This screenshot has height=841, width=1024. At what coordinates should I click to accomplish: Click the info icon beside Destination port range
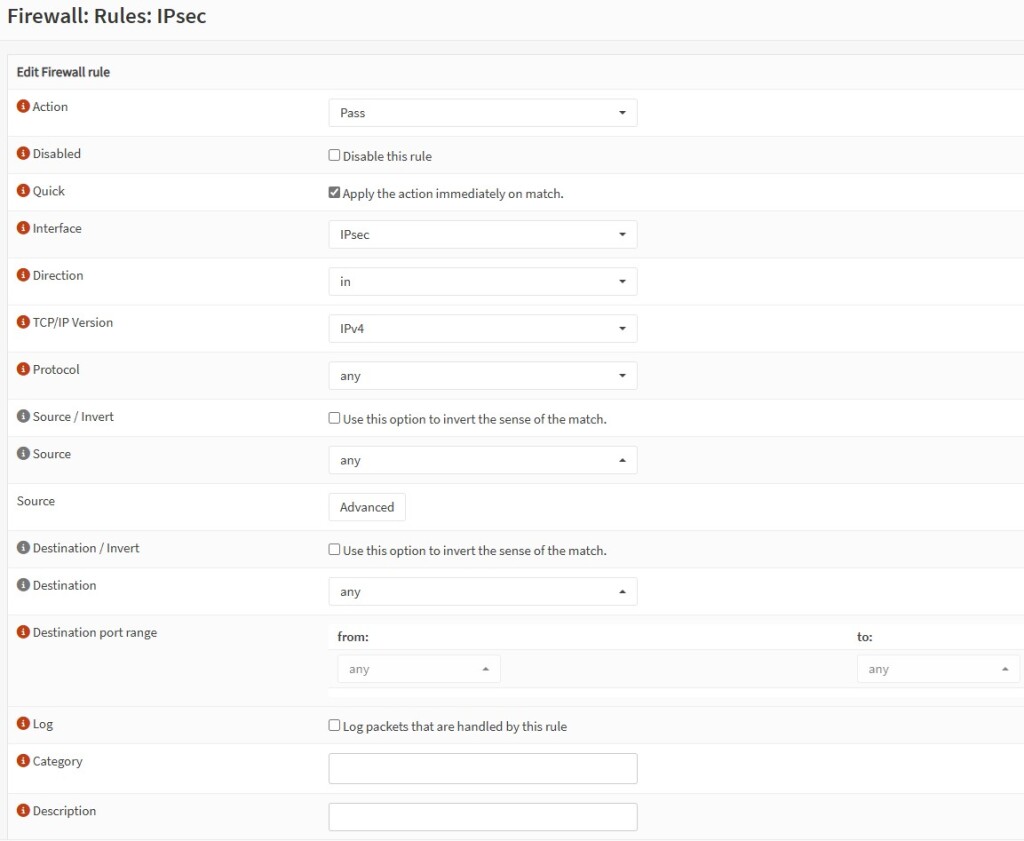click(x=23, y=633)
